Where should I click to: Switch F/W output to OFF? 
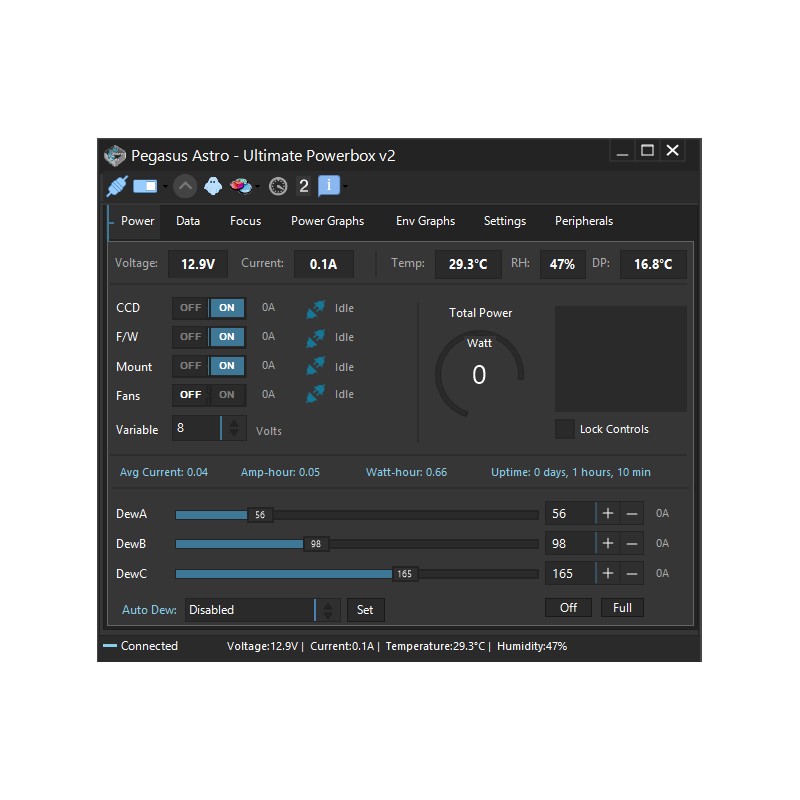[x=190, y=337]
